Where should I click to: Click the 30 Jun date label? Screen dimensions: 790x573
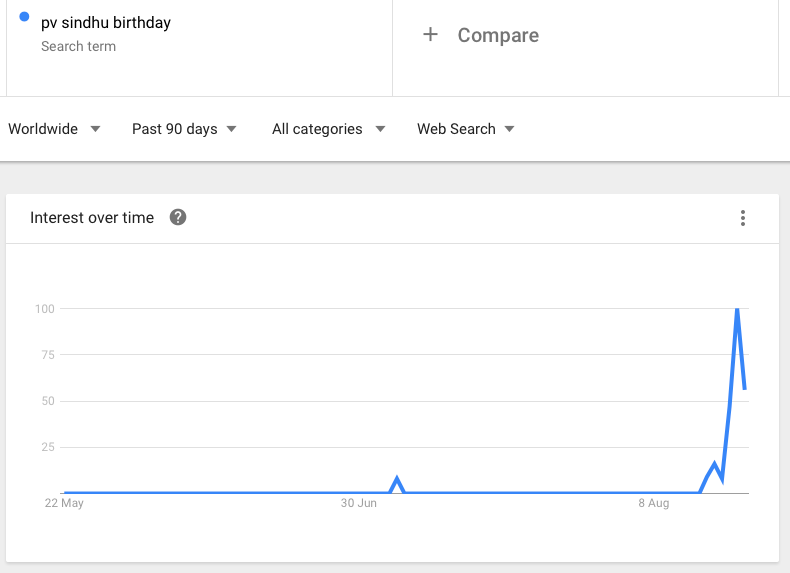point(358,503)
